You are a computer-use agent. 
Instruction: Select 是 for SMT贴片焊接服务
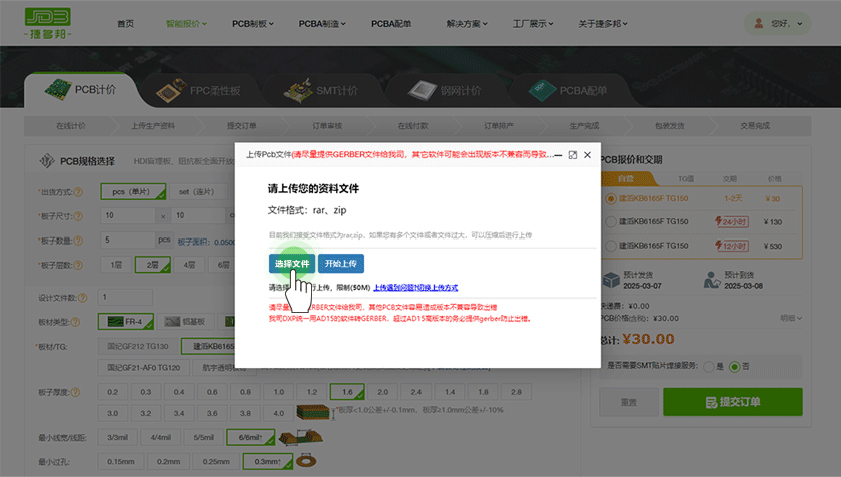point(708,366)
